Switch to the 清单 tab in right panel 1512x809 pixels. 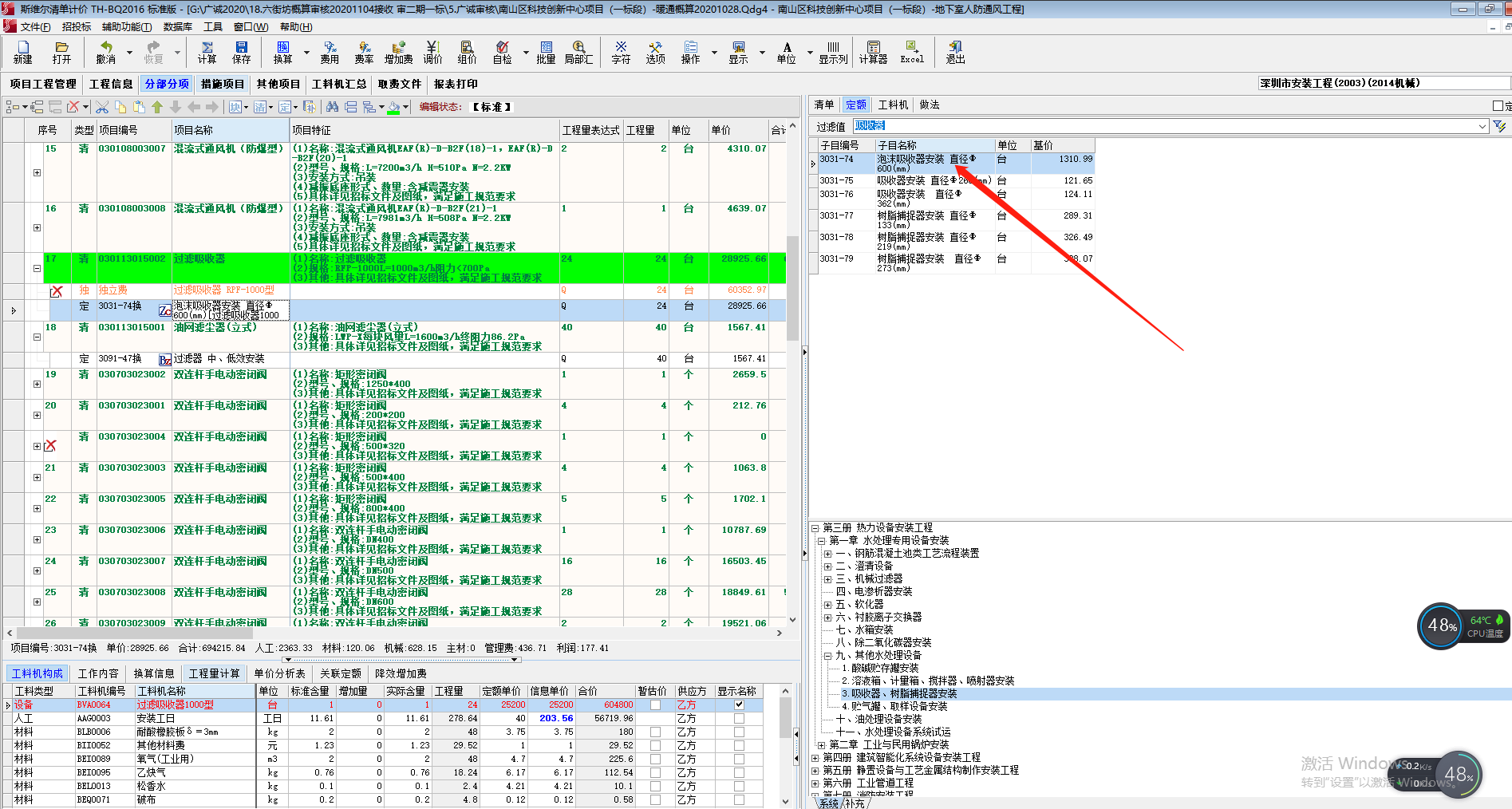(x=824, y=105)
